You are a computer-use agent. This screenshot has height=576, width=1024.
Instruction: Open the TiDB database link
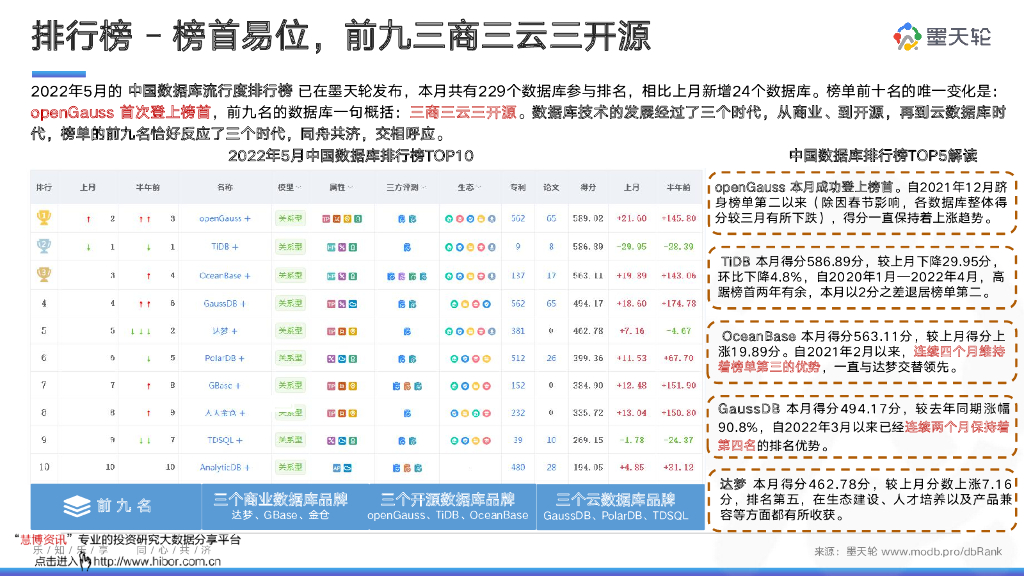point(220,247)
